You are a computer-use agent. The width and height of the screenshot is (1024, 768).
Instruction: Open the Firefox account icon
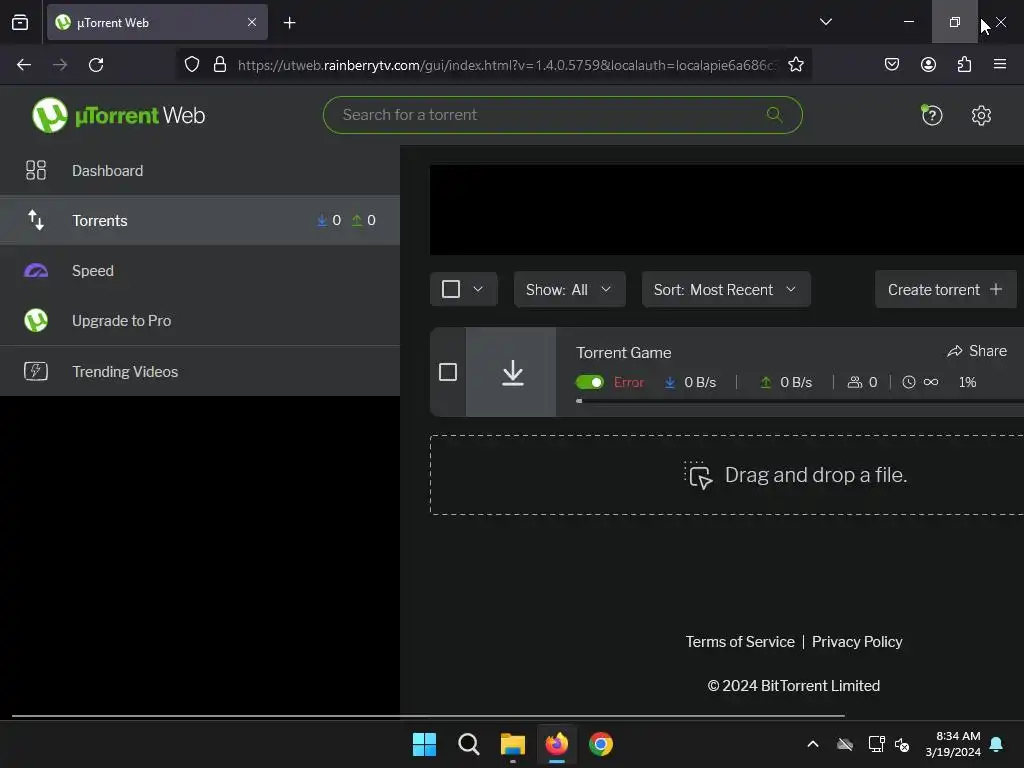coord(928,64)
